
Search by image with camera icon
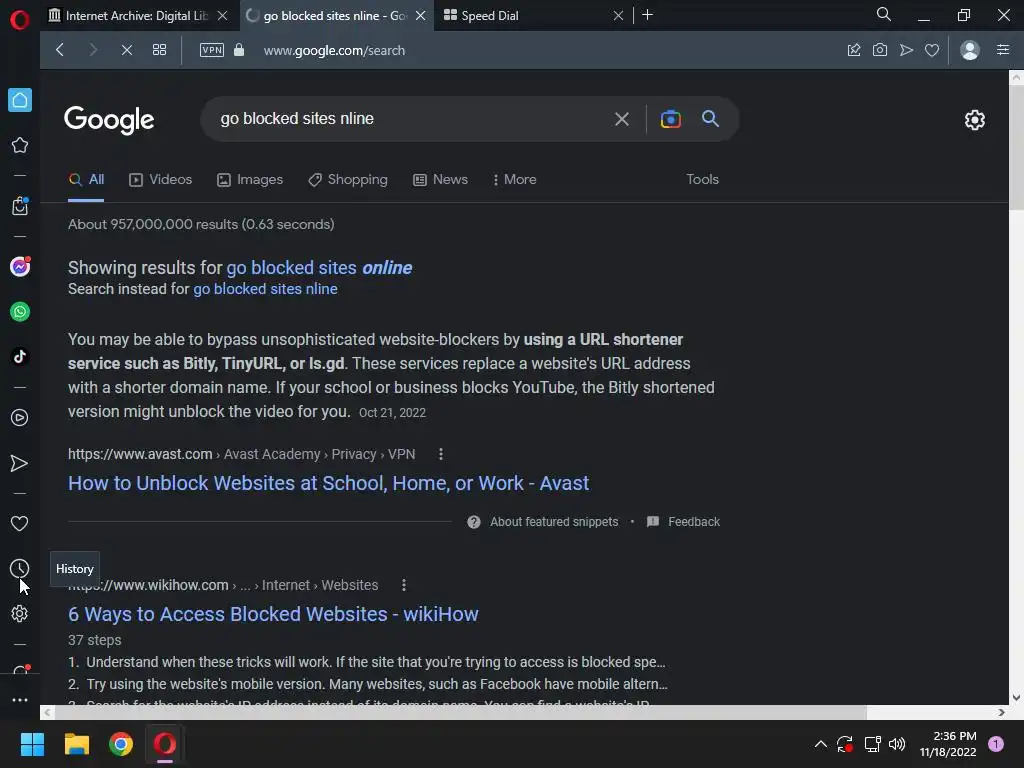pos(670,119)
